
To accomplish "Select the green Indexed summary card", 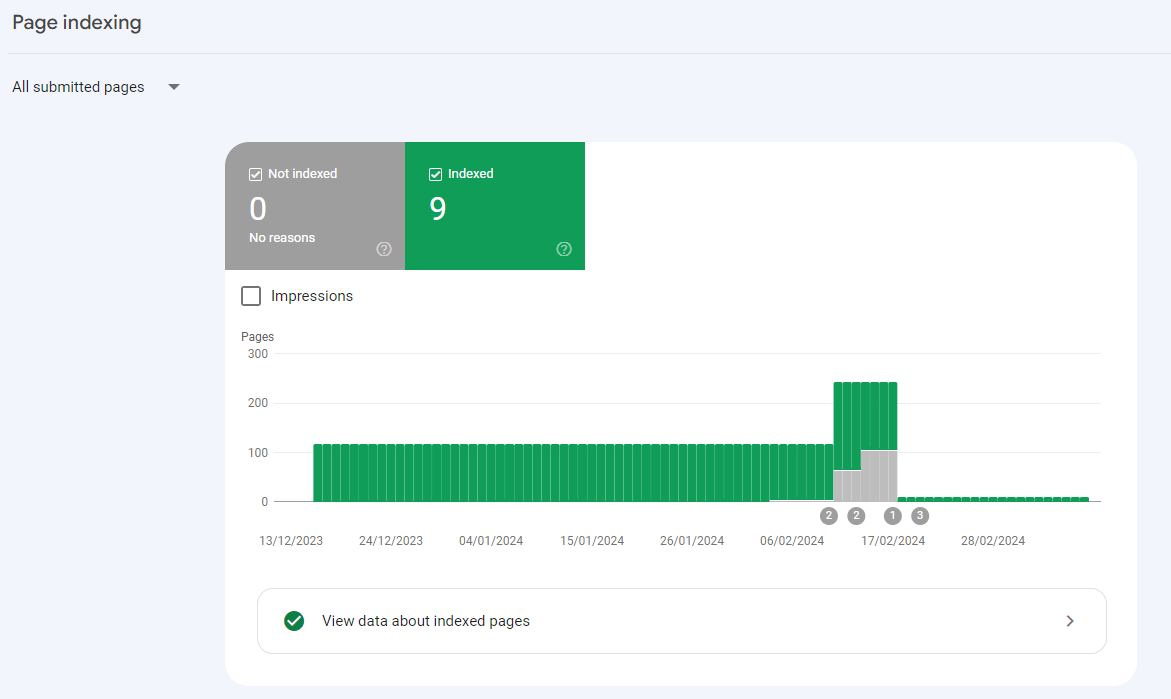I will tap(494, 205).
